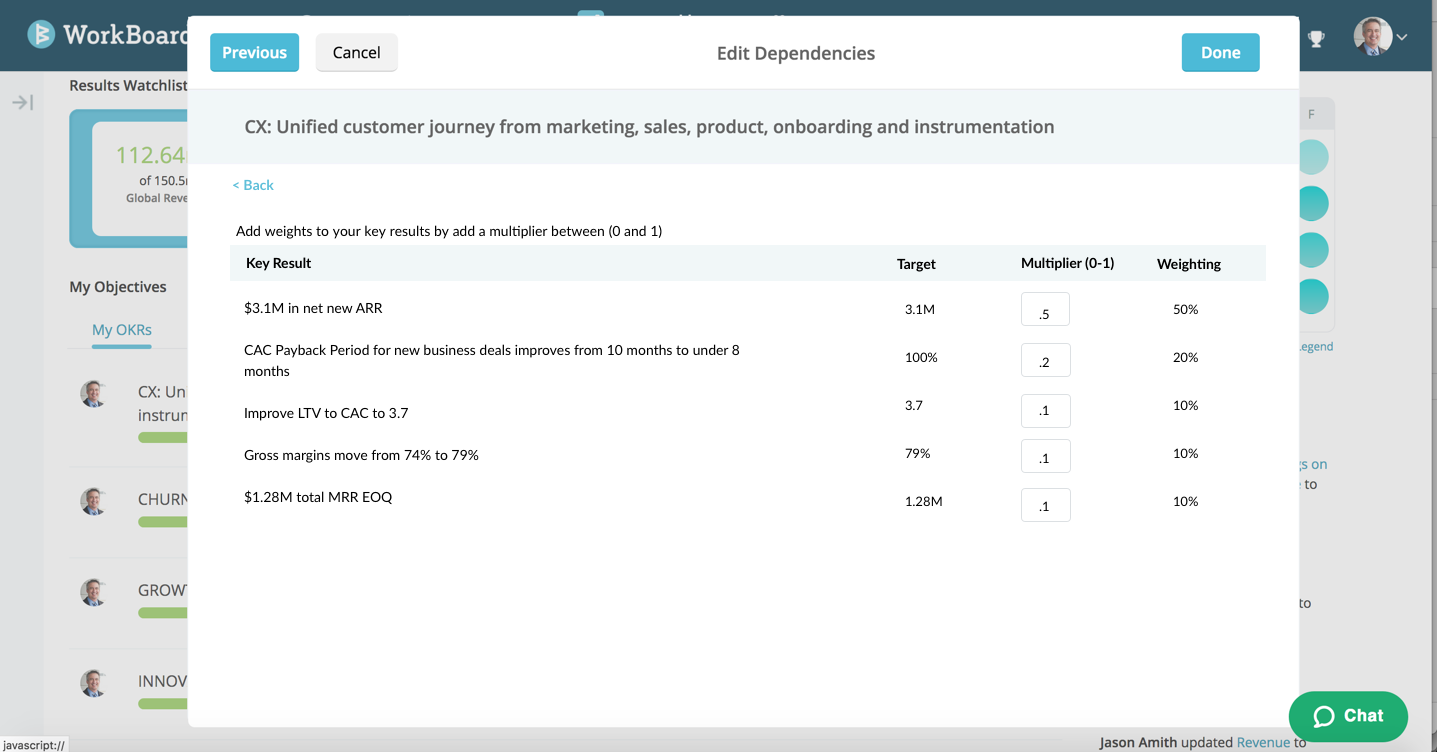
Task: Click the Global Revenue watchlist card
Action: point(140,178)
